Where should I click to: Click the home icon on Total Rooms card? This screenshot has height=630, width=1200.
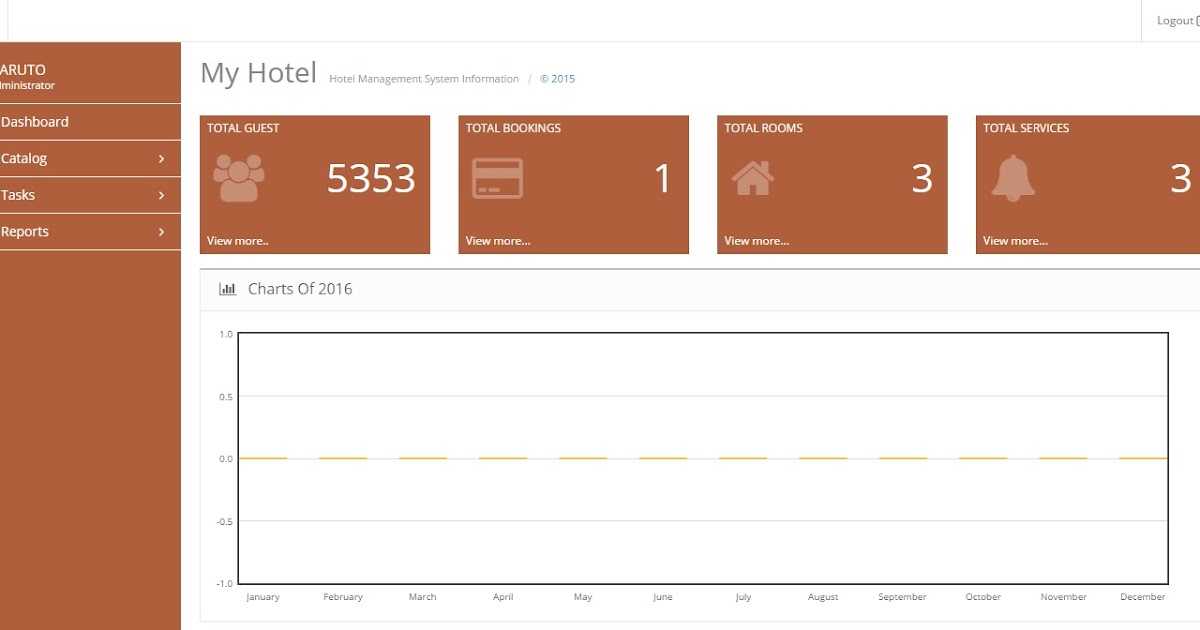click(753, 179)
